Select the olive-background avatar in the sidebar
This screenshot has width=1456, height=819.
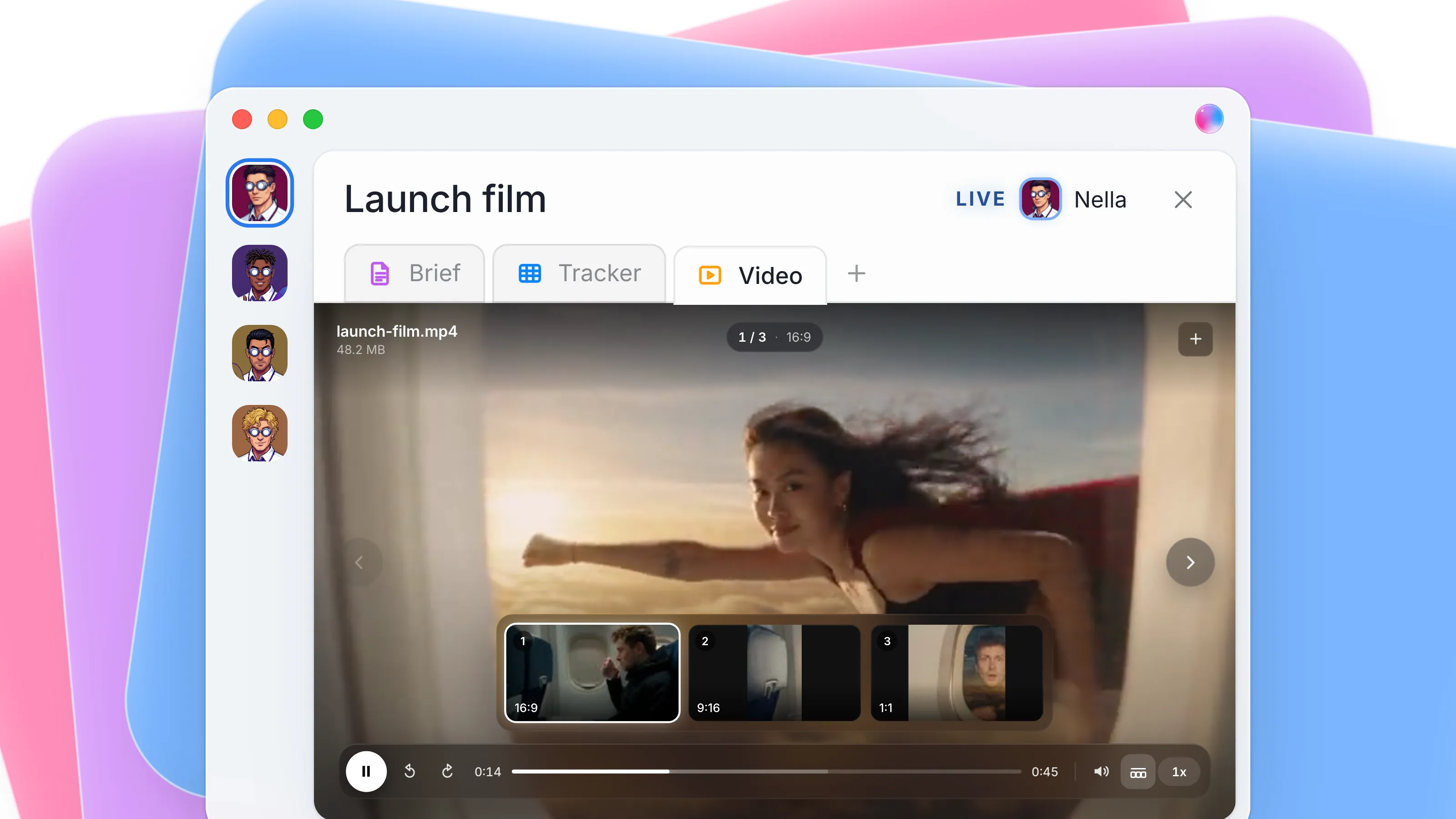[x=259, y=353]
